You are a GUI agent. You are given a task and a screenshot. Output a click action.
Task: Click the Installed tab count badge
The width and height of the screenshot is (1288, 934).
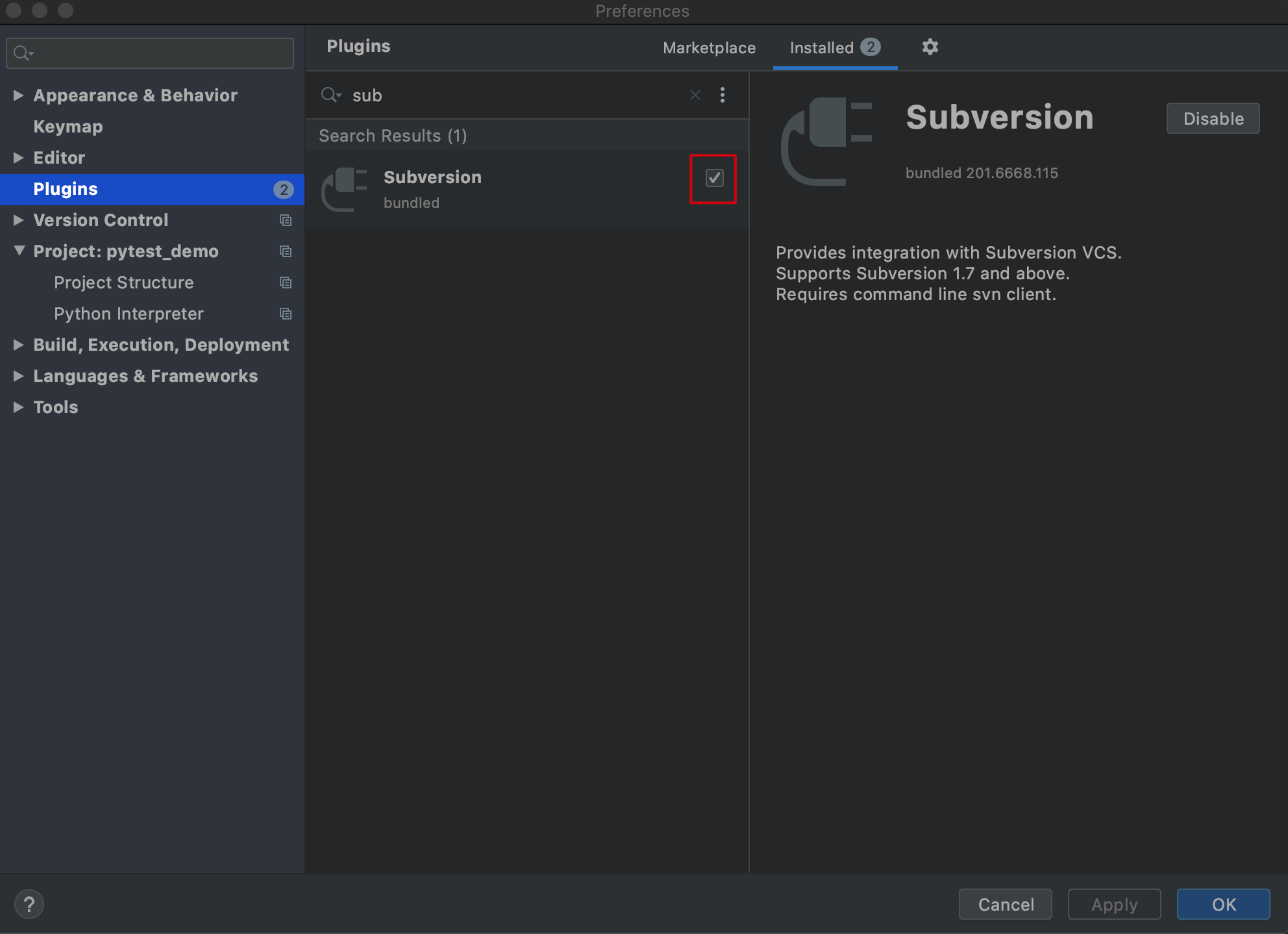[x=871, y=47]
